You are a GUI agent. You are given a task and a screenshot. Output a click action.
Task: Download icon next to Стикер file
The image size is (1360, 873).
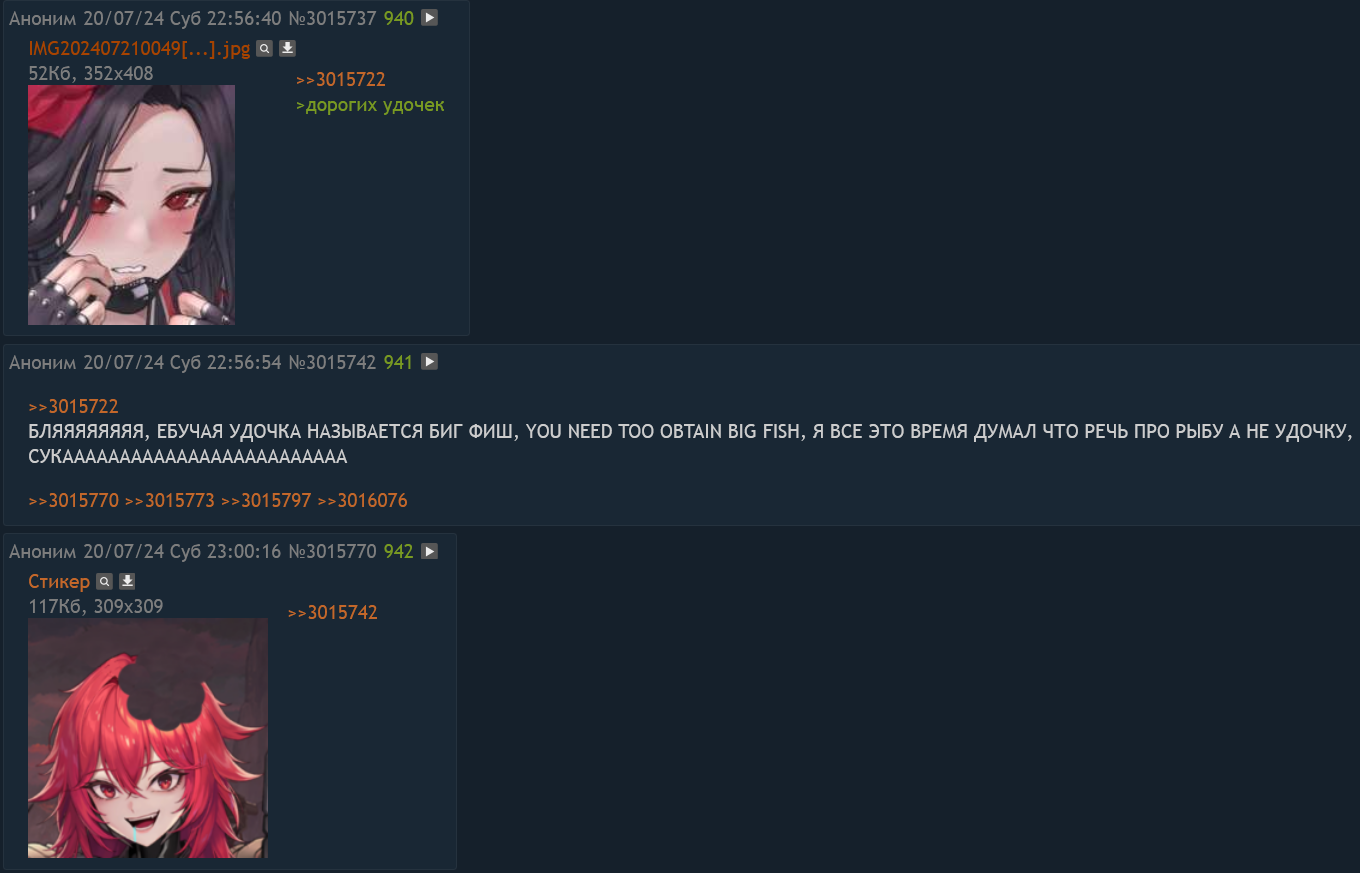(127, 581)
